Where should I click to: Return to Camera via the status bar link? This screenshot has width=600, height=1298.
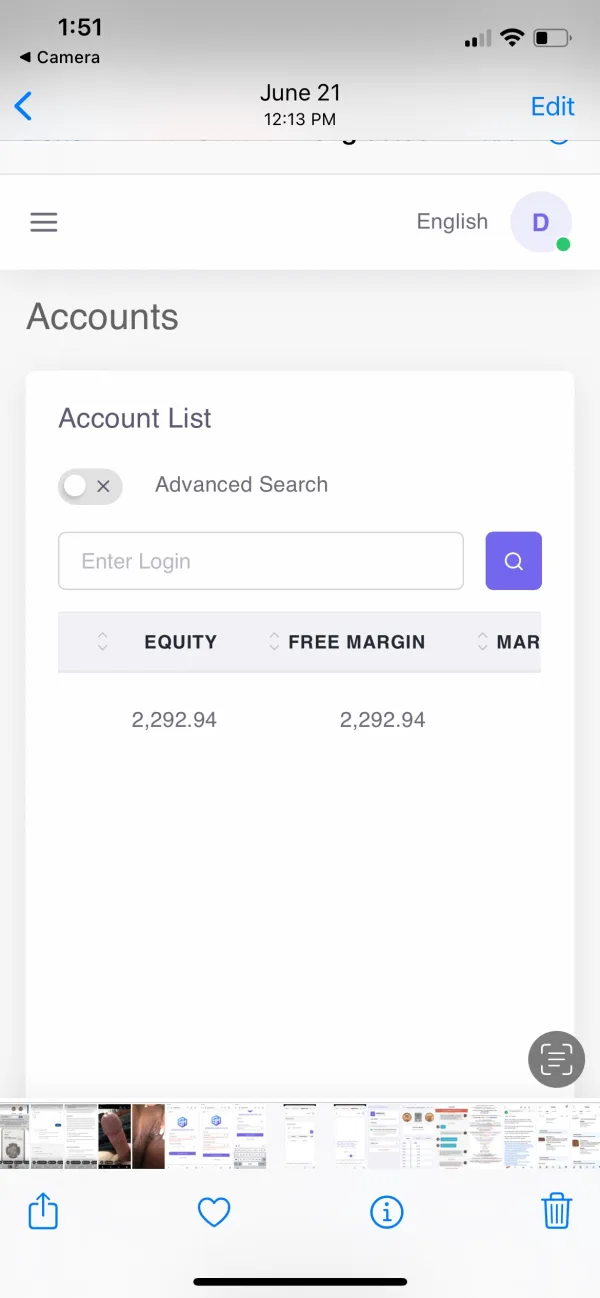coord(60,57)
